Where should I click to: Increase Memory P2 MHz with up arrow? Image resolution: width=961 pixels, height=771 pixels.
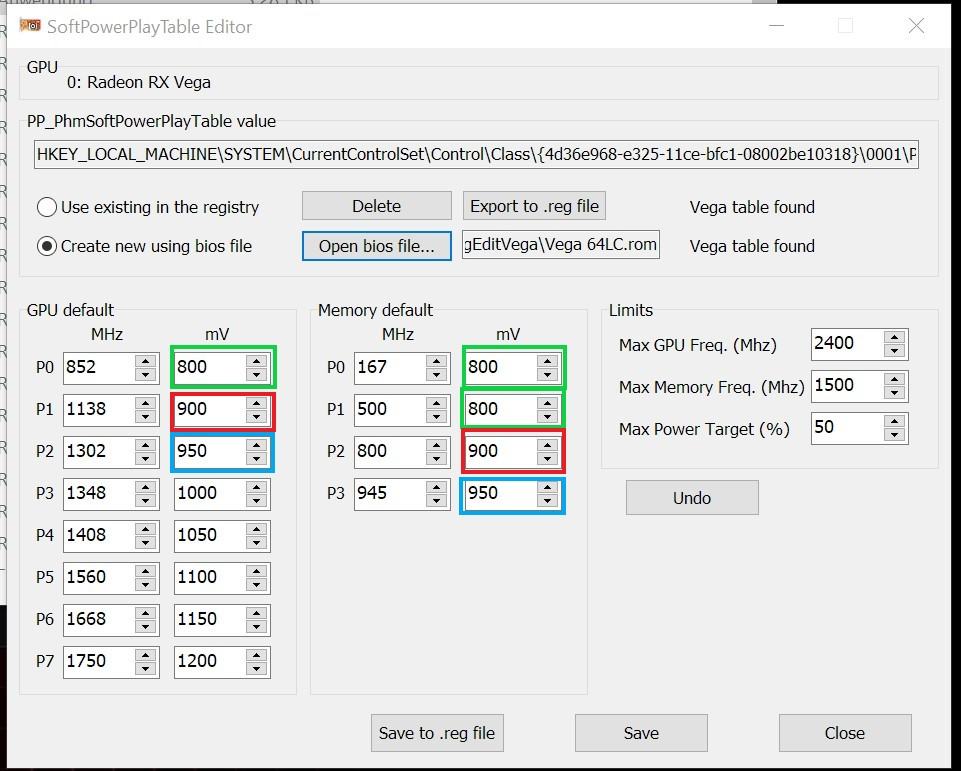point(437,444)
